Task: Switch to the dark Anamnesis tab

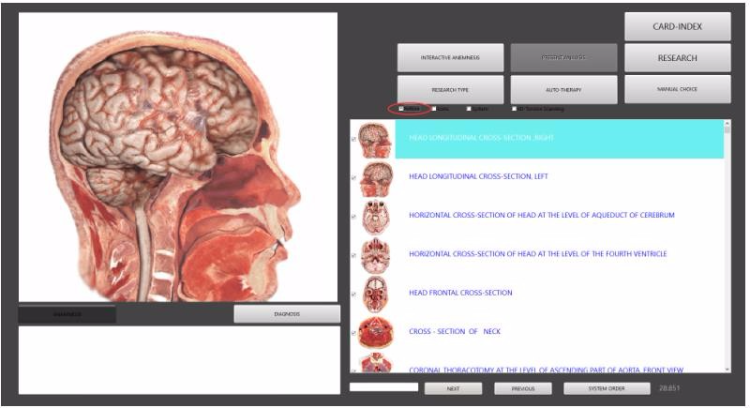Action: 67,314
